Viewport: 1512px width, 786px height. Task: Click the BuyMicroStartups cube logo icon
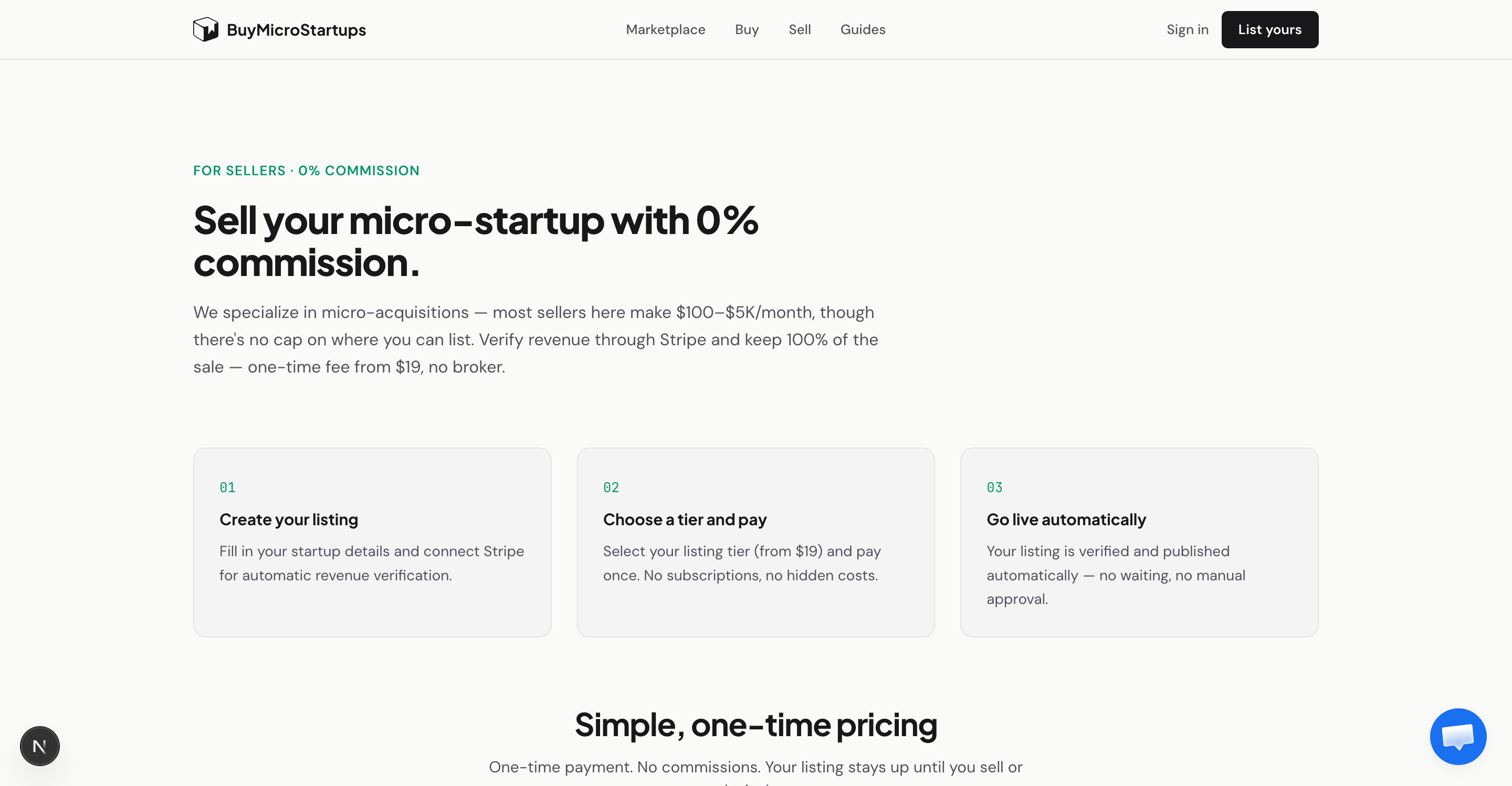point(205,29)
